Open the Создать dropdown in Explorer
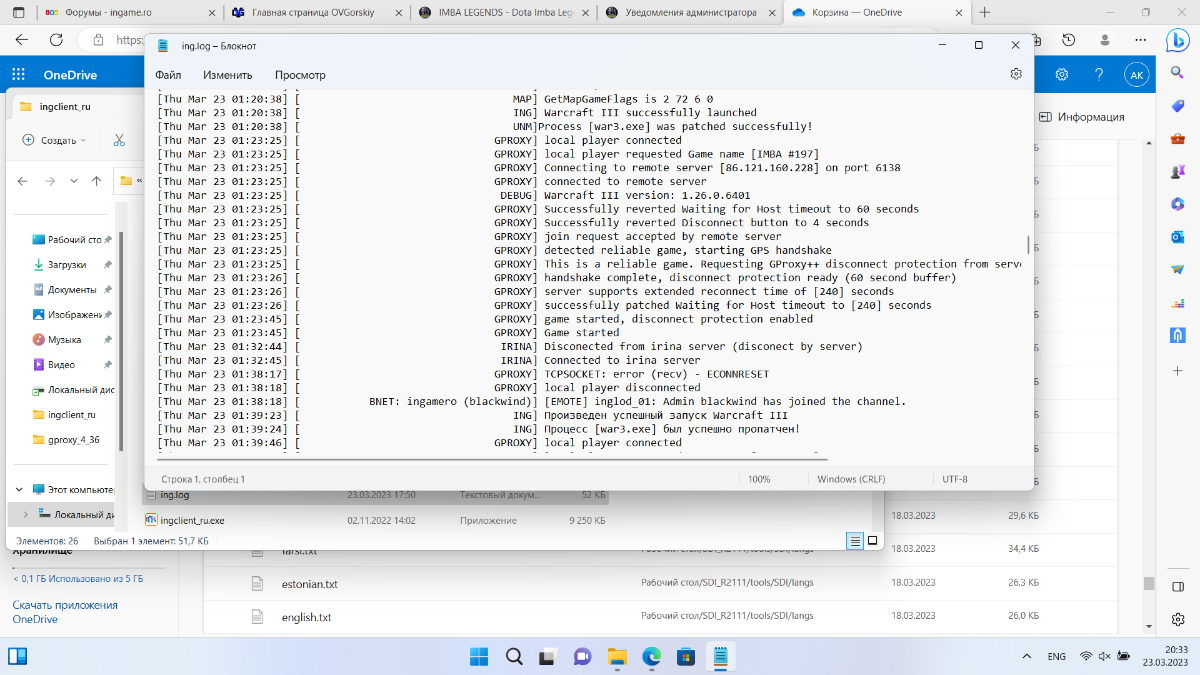 (54, 141)
